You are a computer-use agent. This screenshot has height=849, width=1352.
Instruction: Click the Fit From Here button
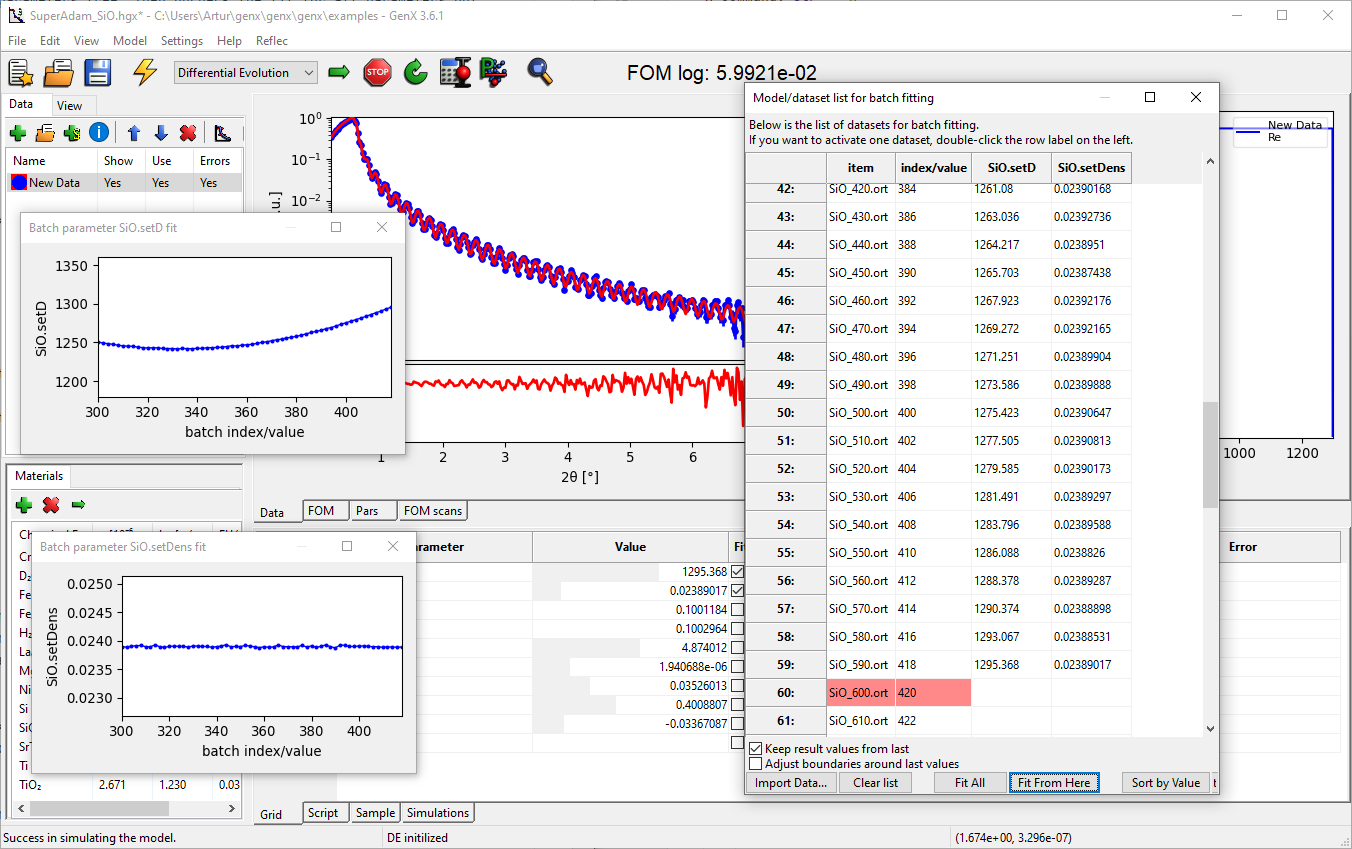1054,783
